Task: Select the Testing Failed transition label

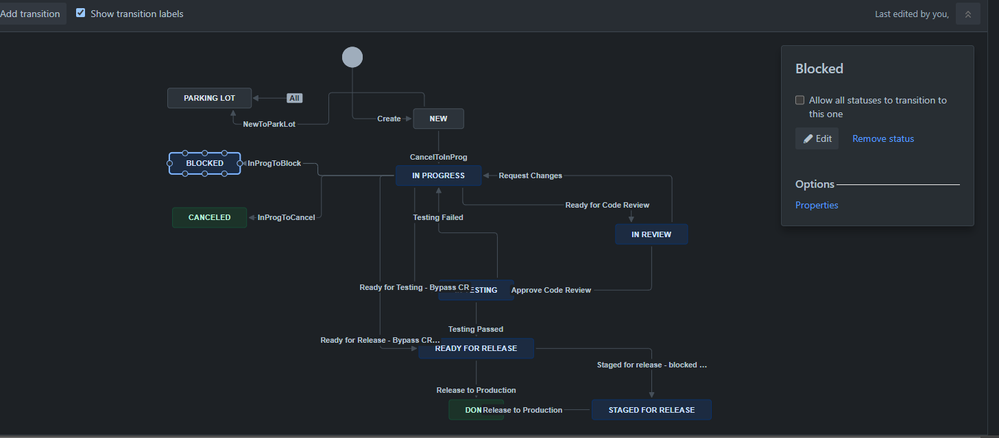Action: click(x=438, y=217)
